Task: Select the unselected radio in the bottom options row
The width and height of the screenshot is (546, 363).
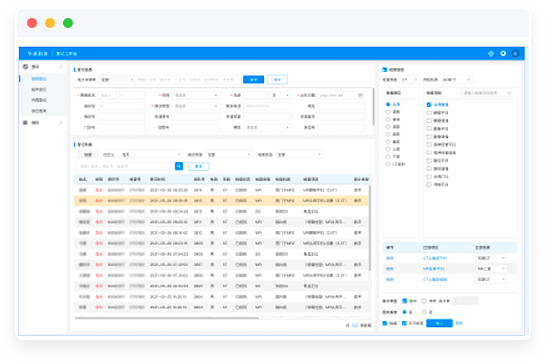Action: pos(424,312)
